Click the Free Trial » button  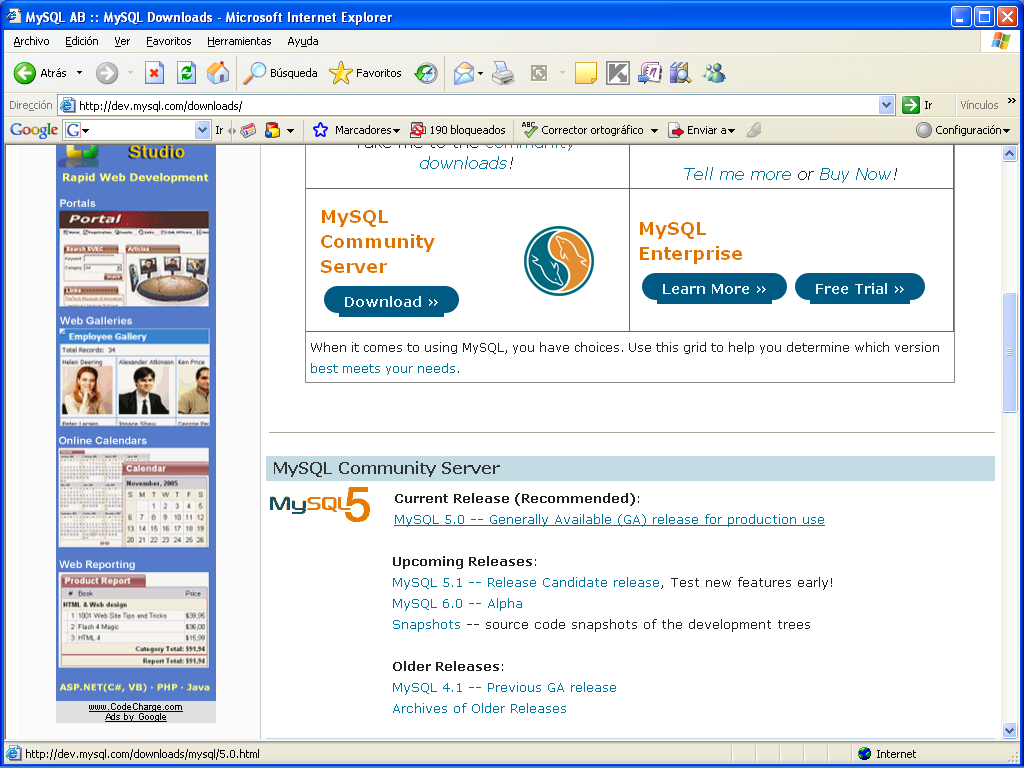pos(859,288)
